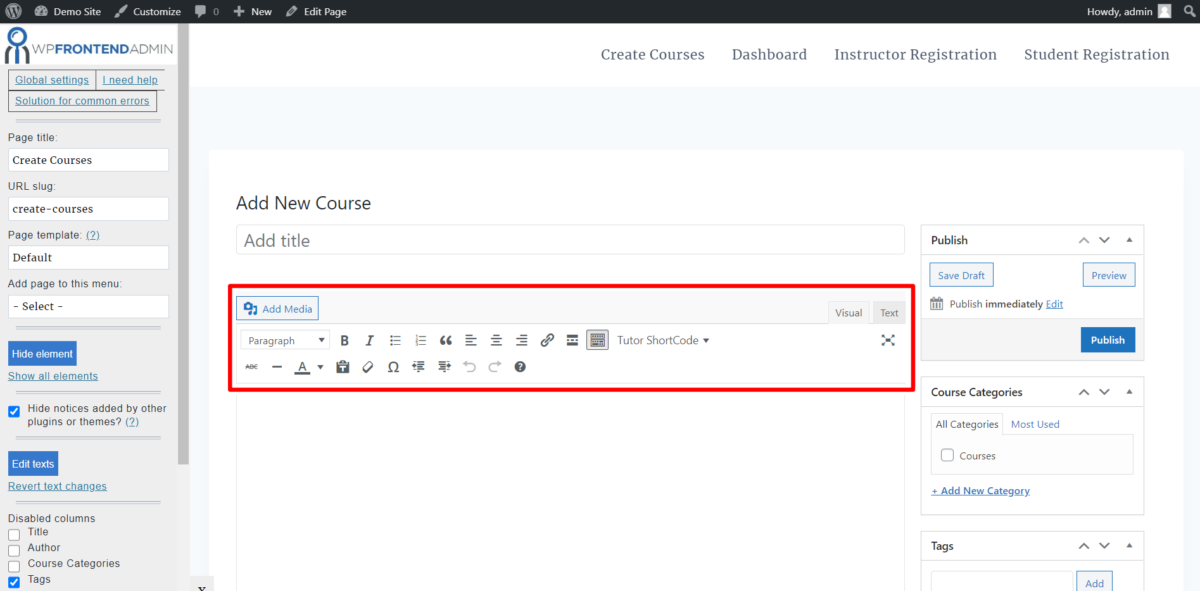1200x591 pixels.
Task: Toggle bold formatting in the editor
Action: pyautogui.click(x=344, y=340)
